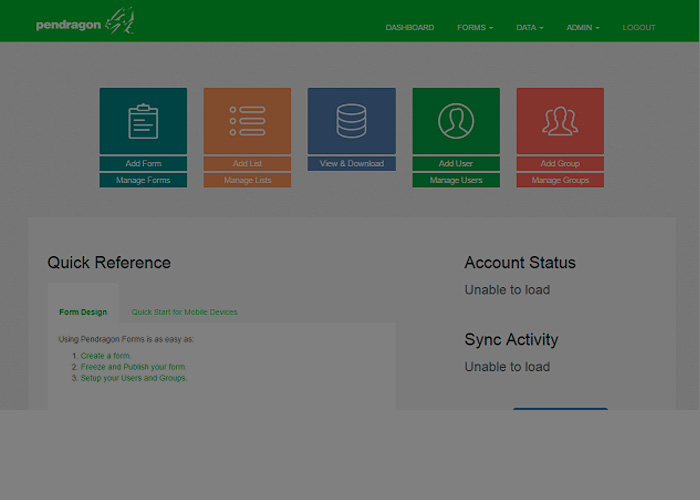Screen dimensions: 700x500
Task: Open the bulleted Lists tile icon
Action: point(247,121)
